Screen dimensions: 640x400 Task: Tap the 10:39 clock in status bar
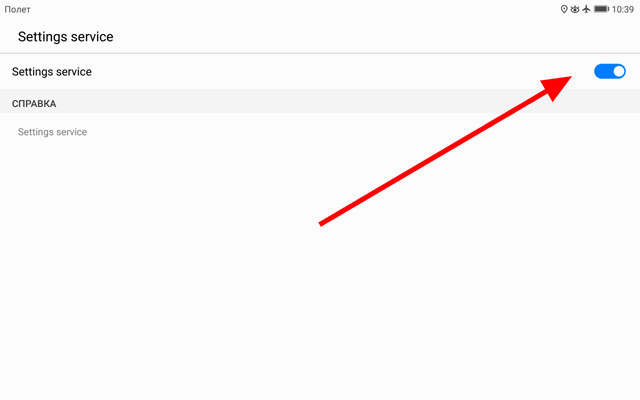[x=622, y=9]
